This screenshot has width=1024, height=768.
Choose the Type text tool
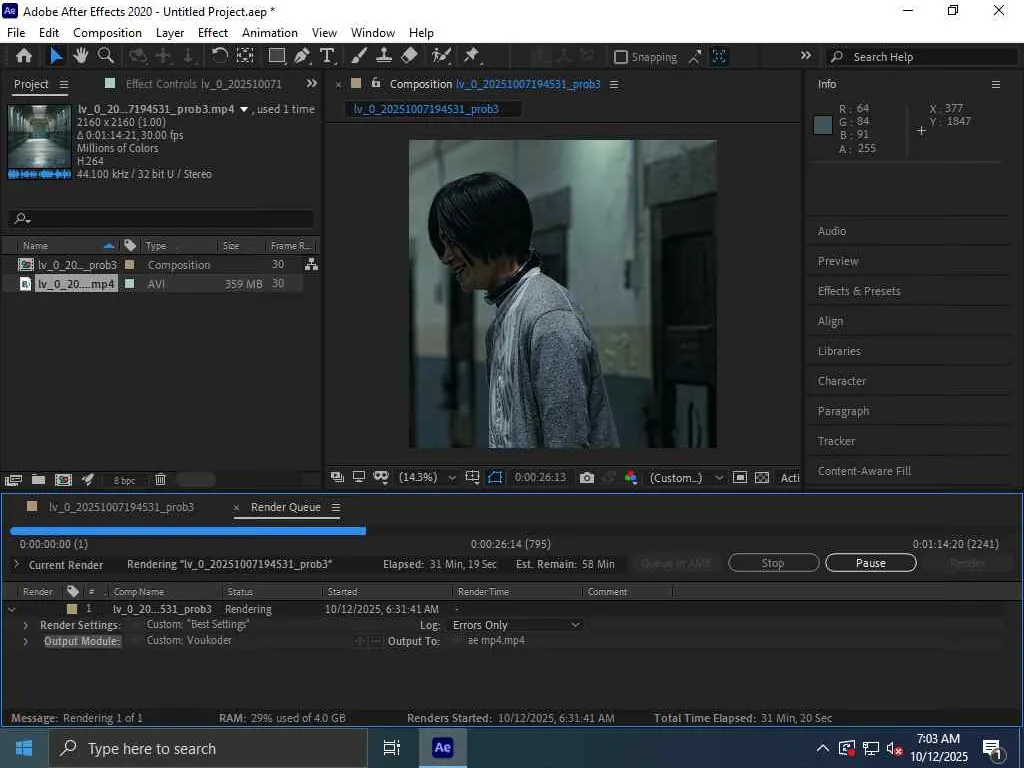click(327, 56)
